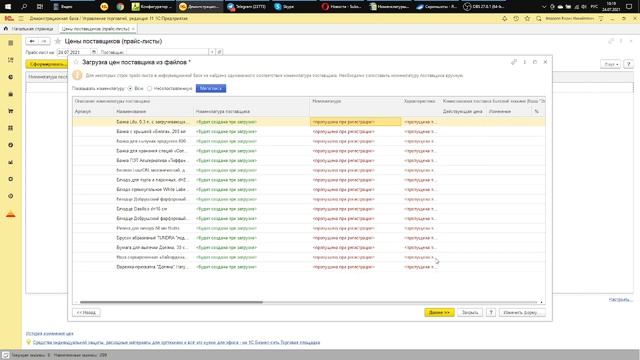This screenshot has width=640, height=360.
Task: Select the highlighted first row's "Номенклатура" cell
Action: pos(356,122)
